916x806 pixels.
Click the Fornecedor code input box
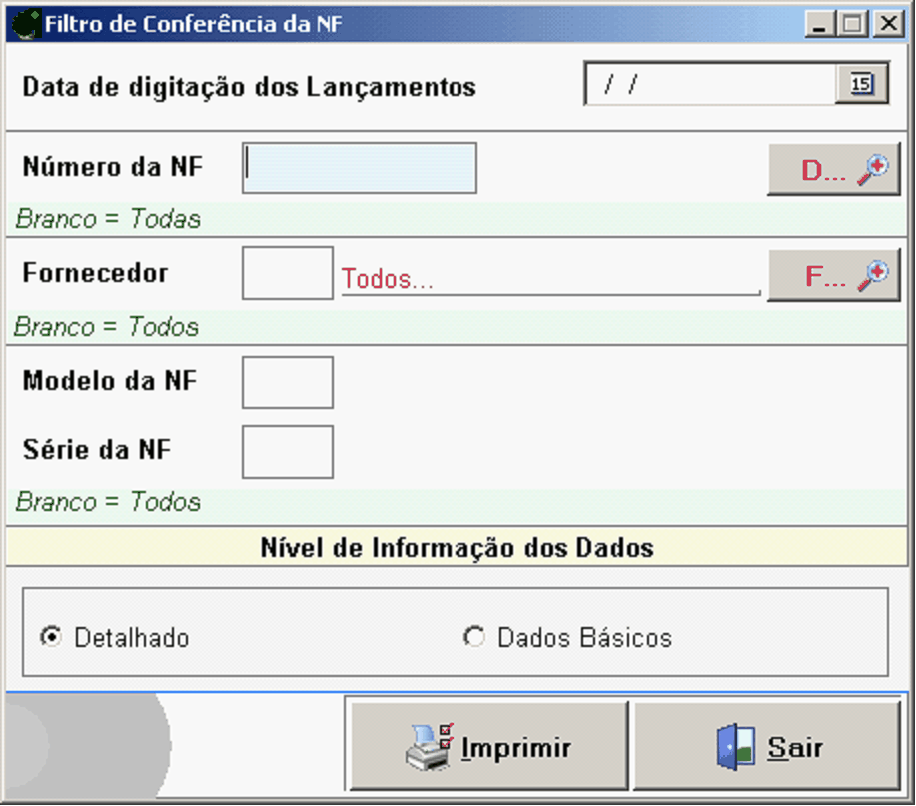click(x=287, y=273)
